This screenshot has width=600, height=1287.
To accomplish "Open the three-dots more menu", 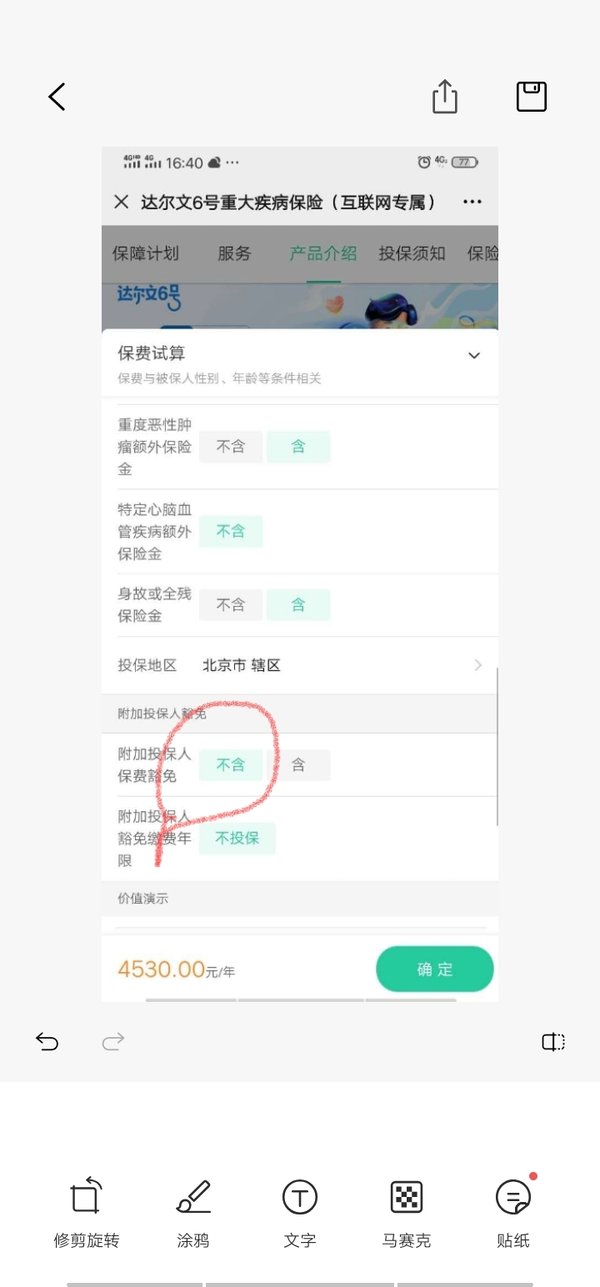I will pyautogui.click(x=472, y=202).
